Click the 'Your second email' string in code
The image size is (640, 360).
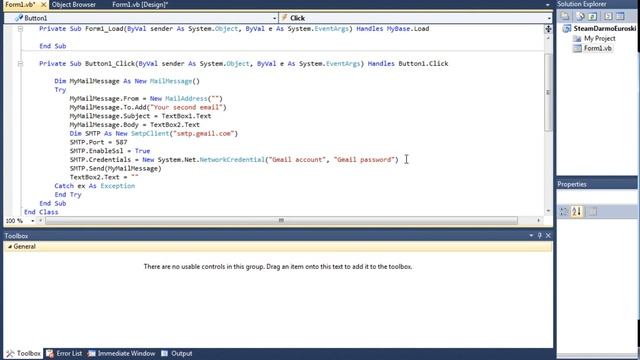186,107
